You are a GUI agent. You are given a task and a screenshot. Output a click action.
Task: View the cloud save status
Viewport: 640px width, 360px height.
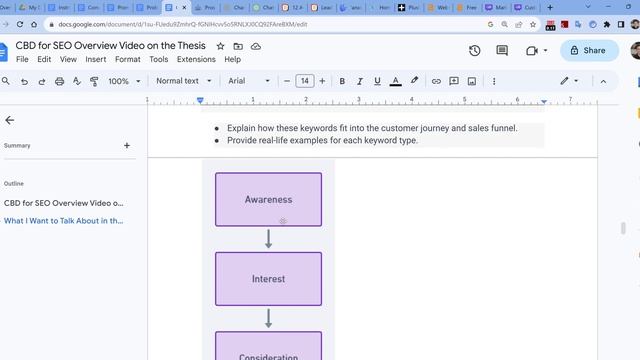(x=256, y=47)
